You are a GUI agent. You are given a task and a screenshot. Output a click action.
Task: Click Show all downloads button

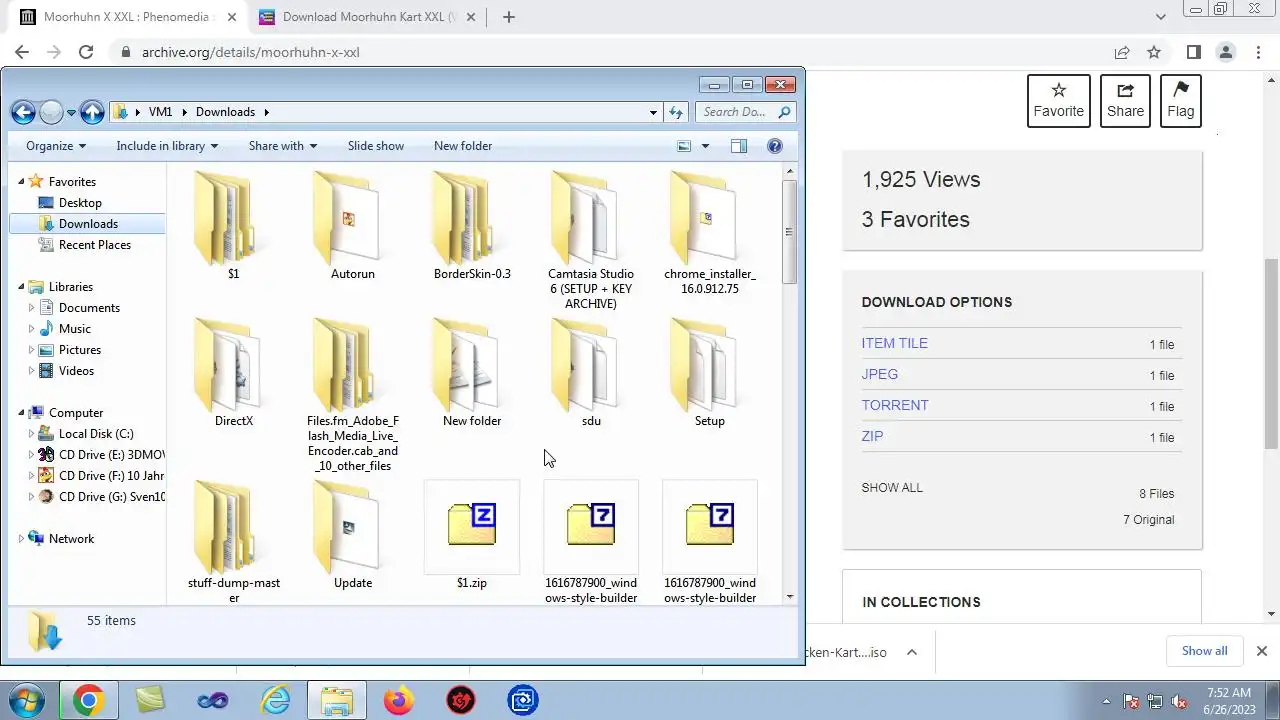1204,651
